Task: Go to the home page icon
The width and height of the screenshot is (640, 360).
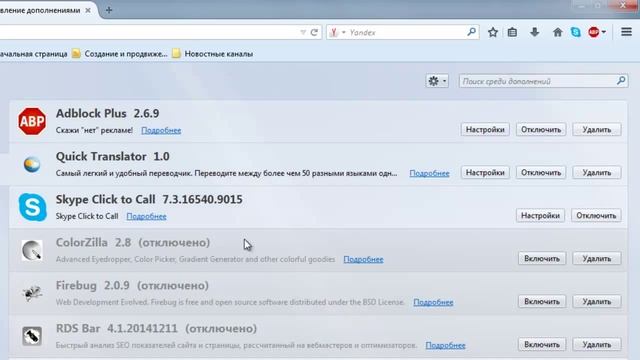Action: 557,32
